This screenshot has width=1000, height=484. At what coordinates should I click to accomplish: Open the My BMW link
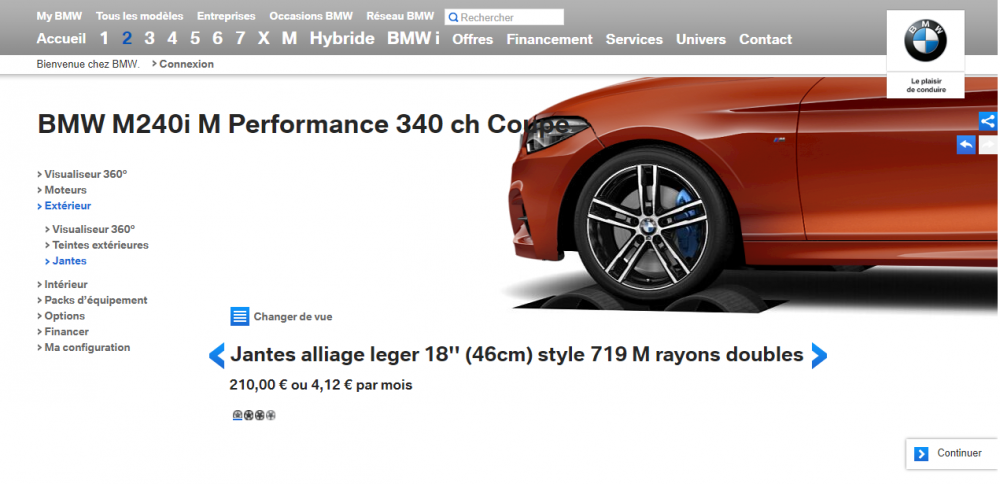(x=59, y=16)
